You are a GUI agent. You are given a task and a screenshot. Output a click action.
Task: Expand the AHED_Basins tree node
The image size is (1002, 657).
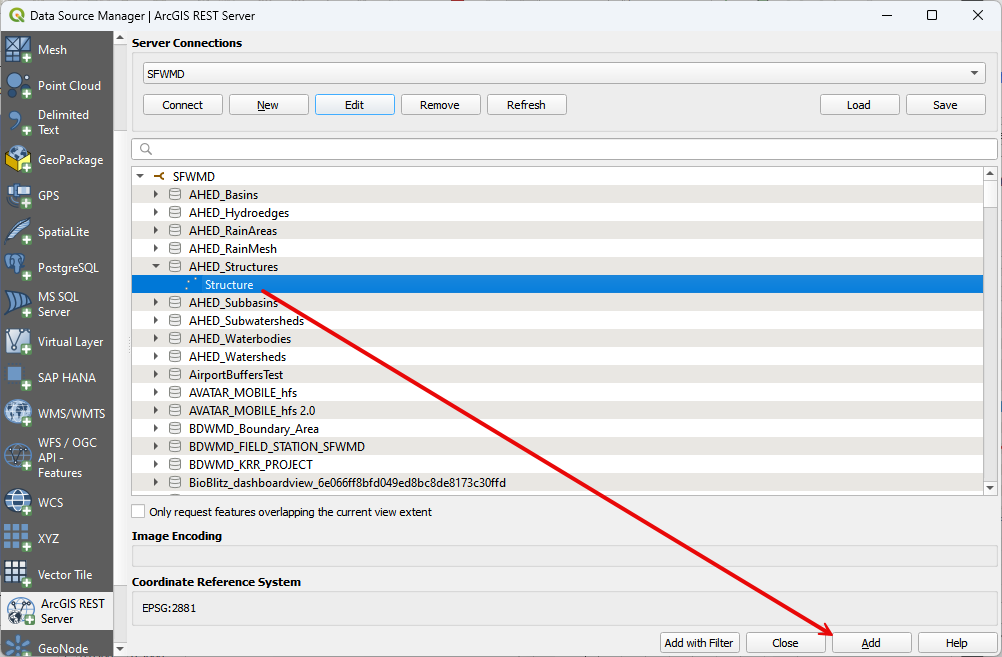pos(156,195)
